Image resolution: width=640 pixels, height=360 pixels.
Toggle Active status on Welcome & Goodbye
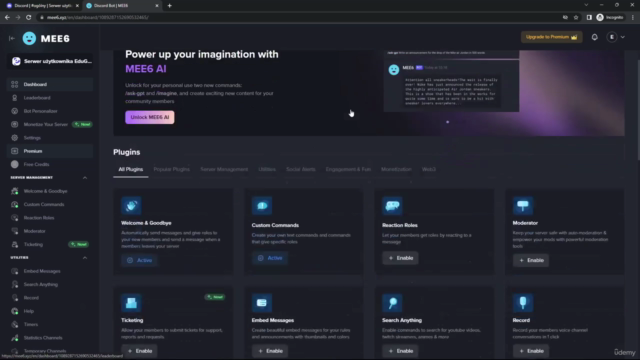[x=140, y=260]
